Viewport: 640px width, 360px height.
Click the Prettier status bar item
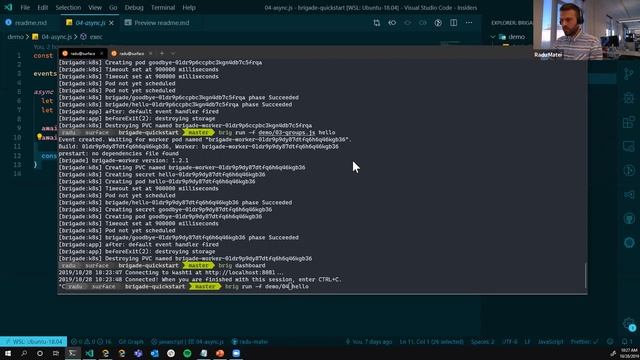584,342
